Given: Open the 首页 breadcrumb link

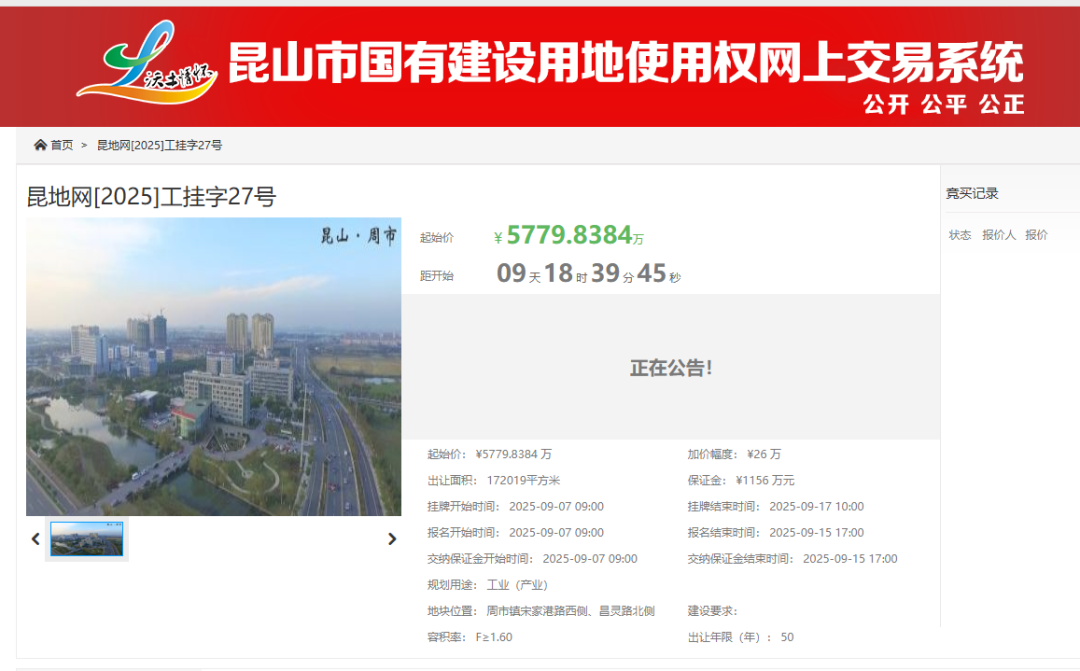Looking at the screenshot, I should (x=62, y=145).
